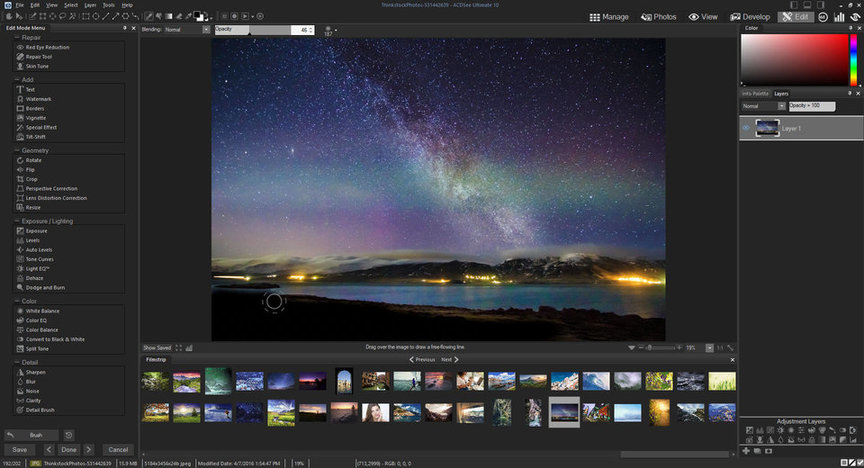The height and width of the screenshot is (468, 864).
Task: Open the layer blend mode Normal dropdown
Action: [x=762, y=105]
